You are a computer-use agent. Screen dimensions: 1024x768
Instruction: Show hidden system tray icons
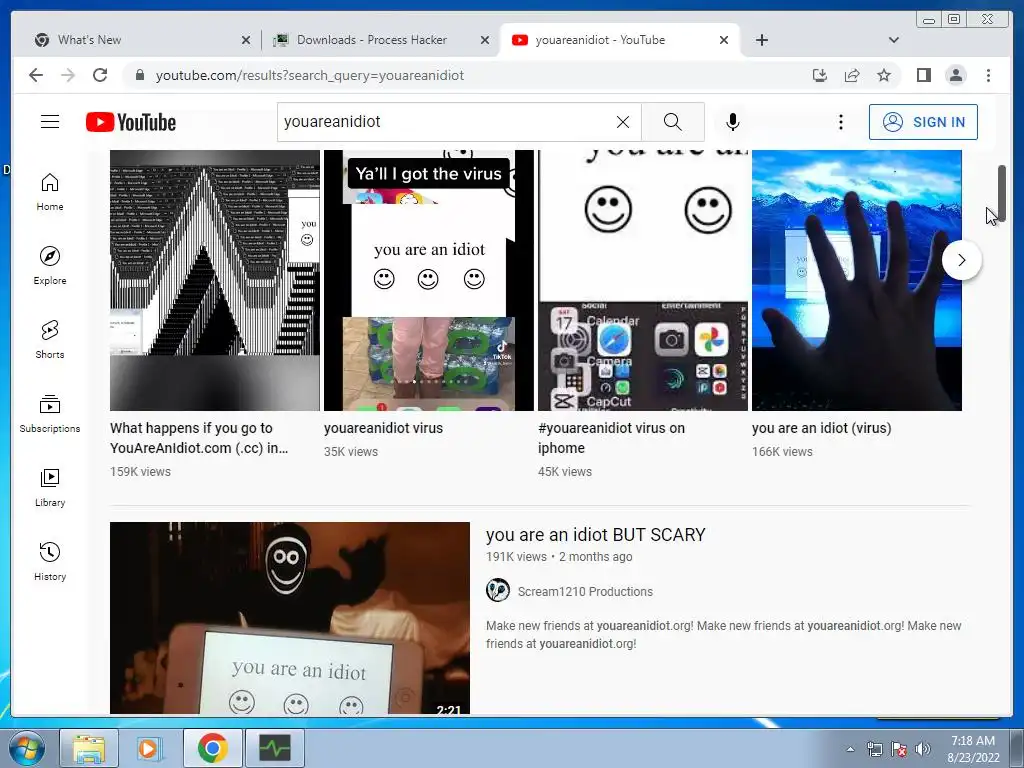pos(850,749)
